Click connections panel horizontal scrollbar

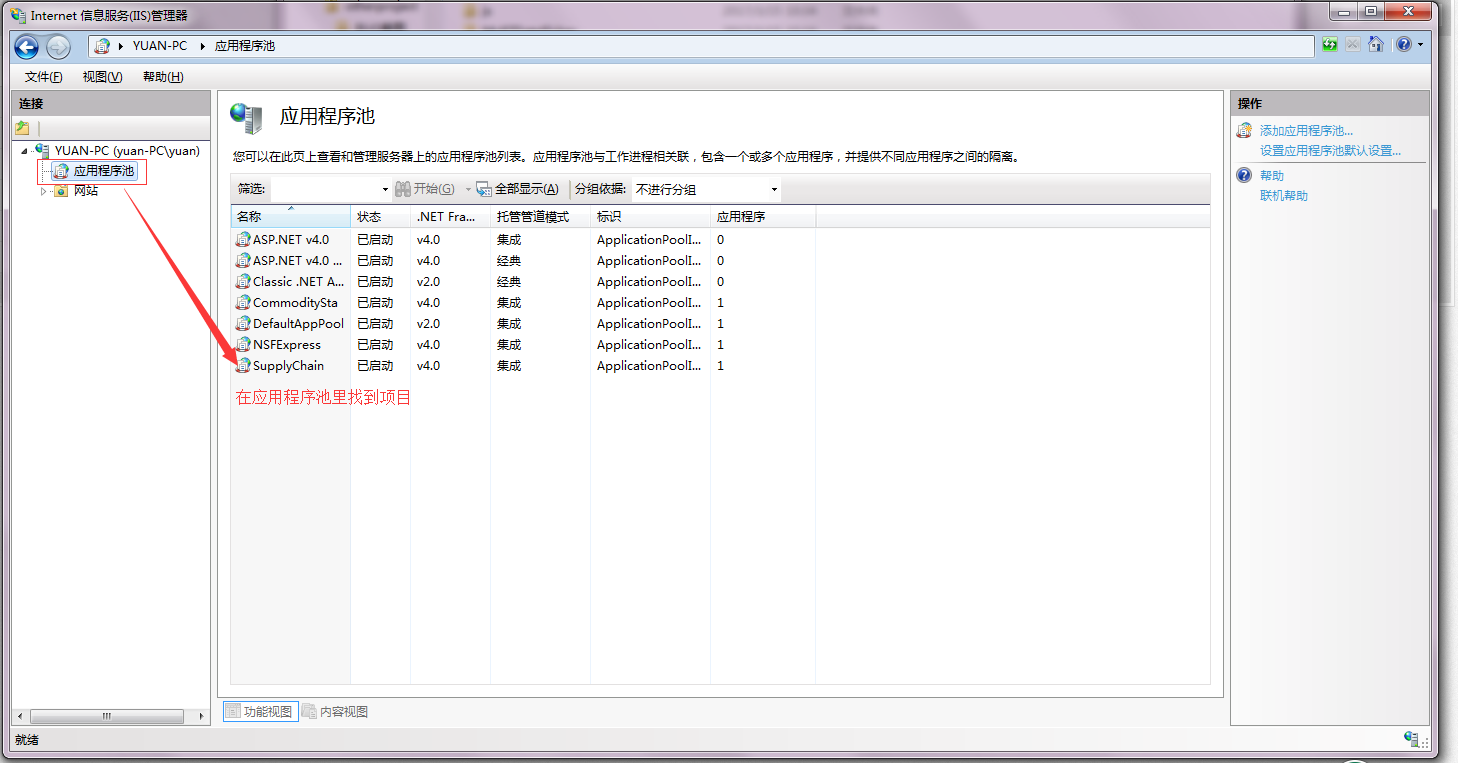[x=105, y=717]
